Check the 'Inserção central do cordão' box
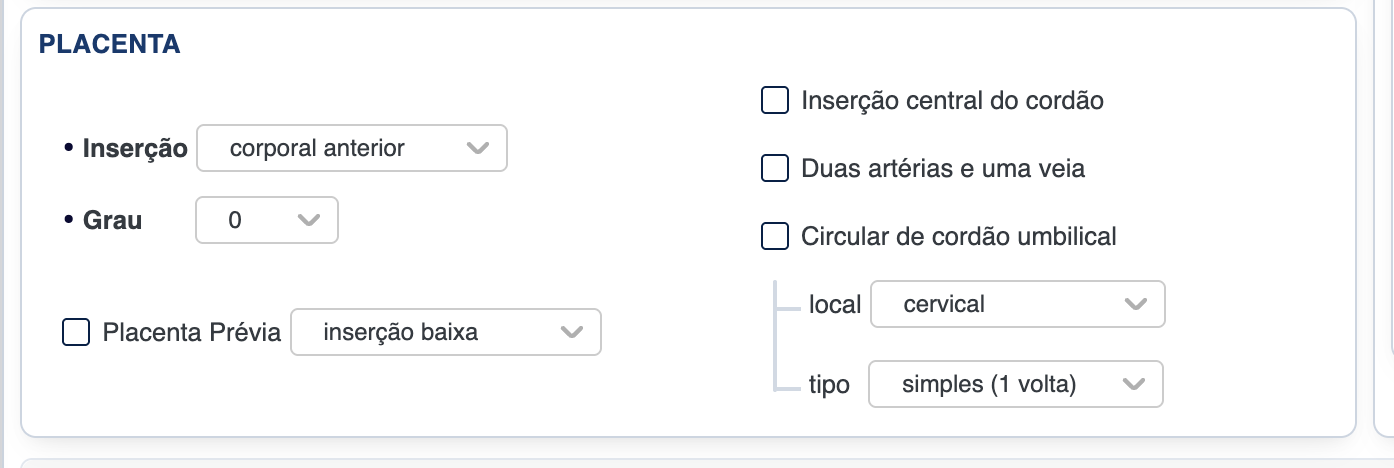 pos(775,101)
